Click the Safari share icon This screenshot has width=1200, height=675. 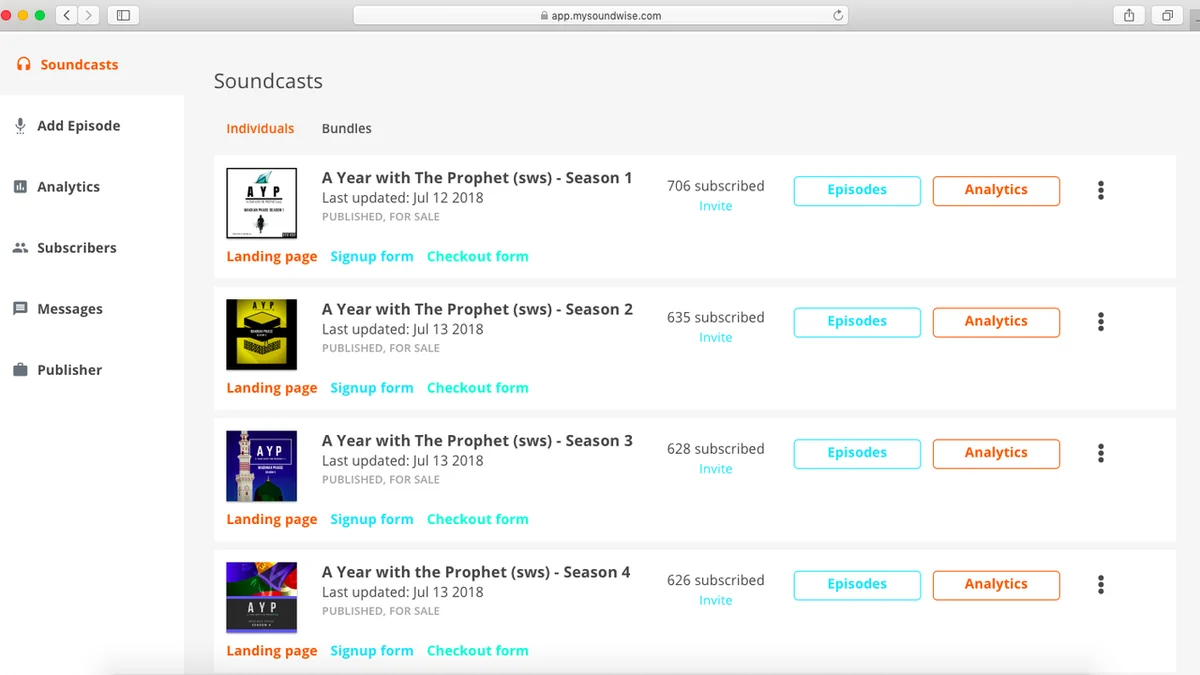tap(1129, 15)
